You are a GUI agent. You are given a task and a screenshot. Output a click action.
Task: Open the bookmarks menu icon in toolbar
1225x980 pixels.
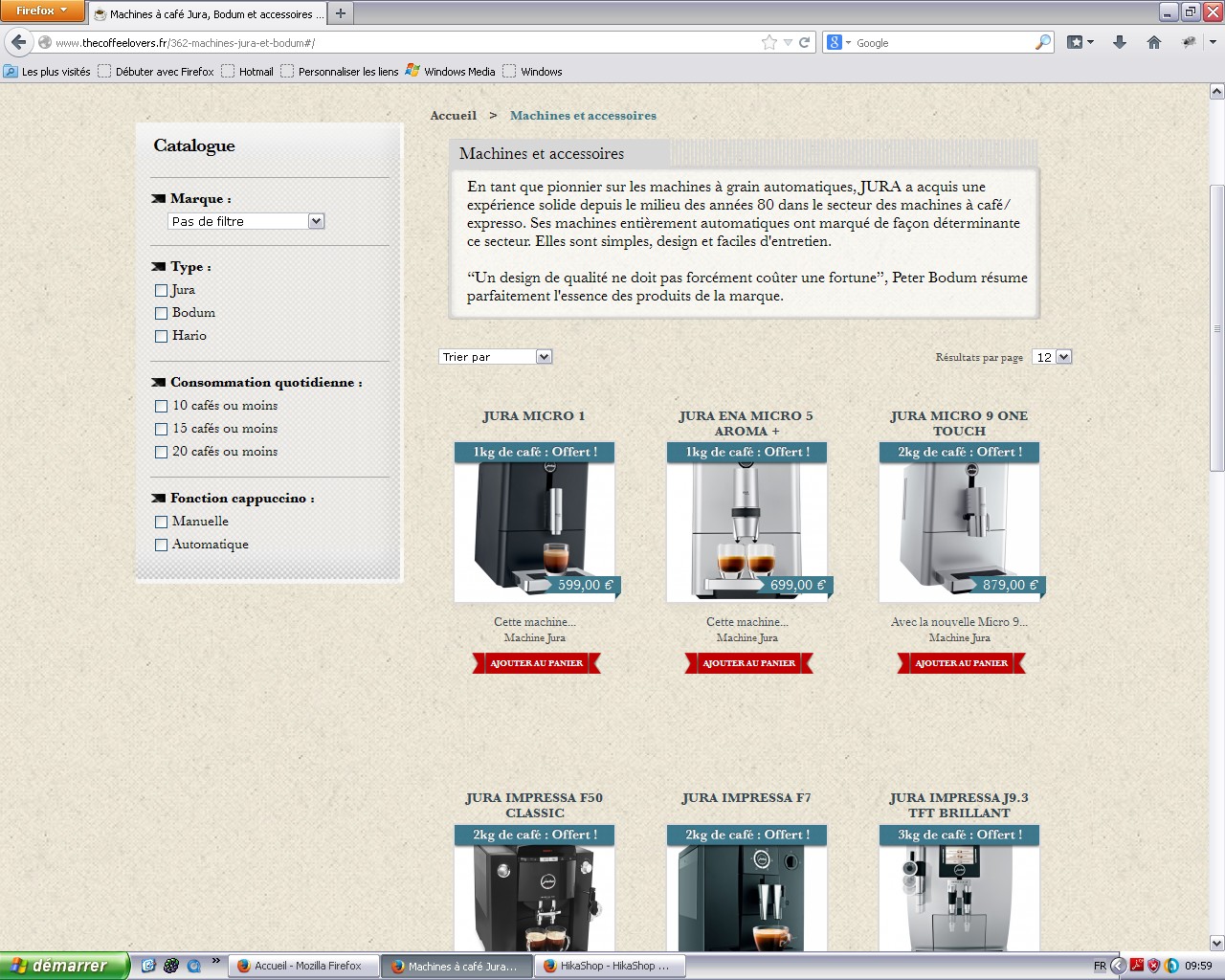(1075, 42)
